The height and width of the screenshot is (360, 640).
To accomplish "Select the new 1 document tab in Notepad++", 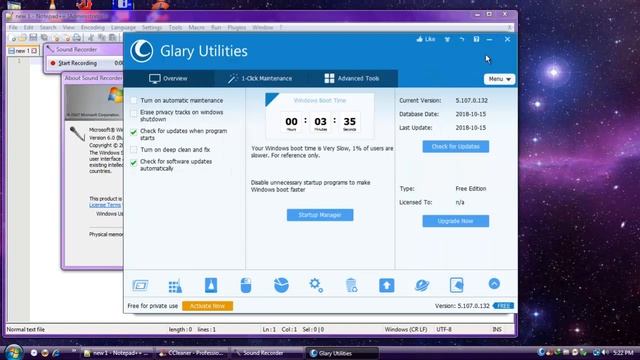I will (23, 51).
